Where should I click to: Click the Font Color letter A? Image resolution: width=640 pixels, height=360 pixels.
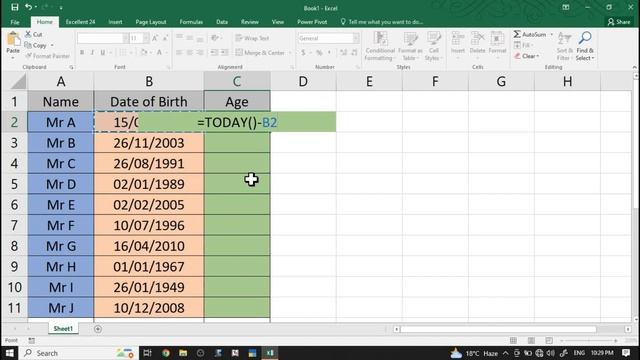tap(160, 52)
